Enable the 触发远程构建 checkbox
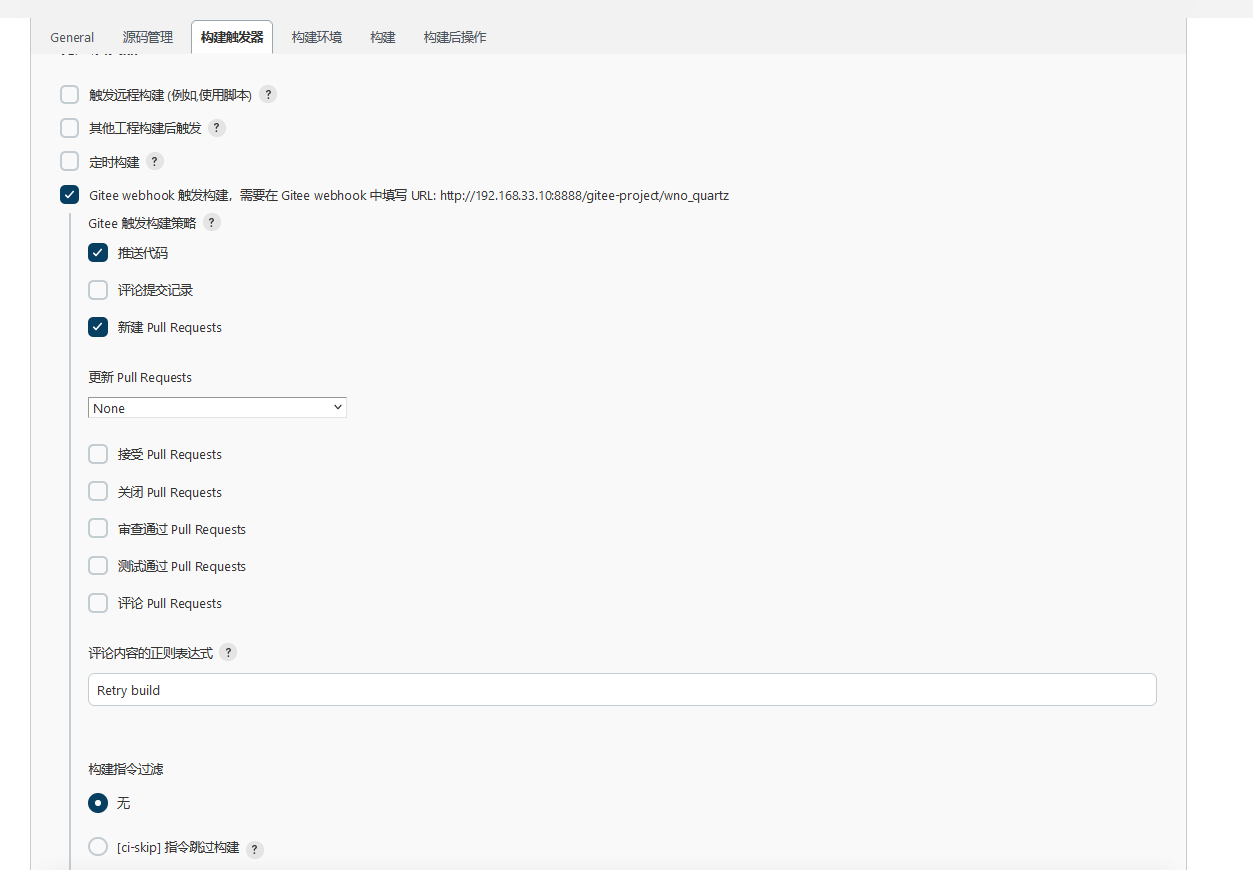This screenshot has width=1253, height=870. click(70, 95)
